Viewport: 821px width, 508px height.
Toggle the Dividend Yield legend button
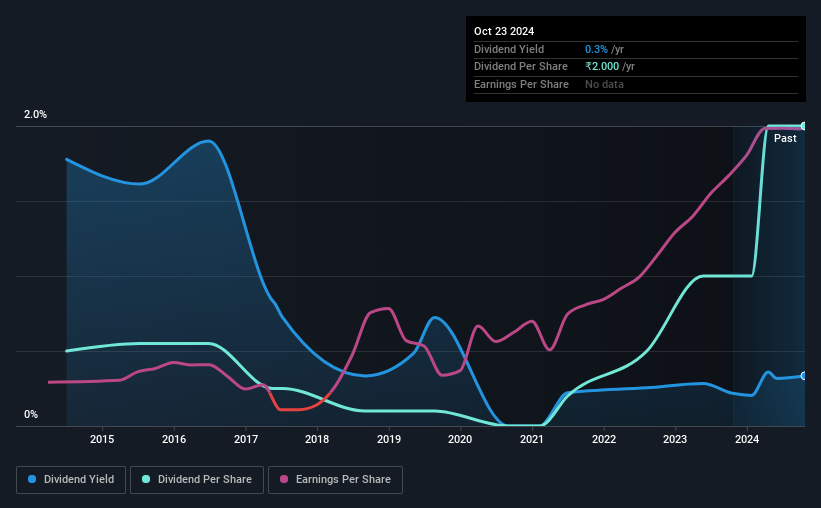[x=71, y=480]
